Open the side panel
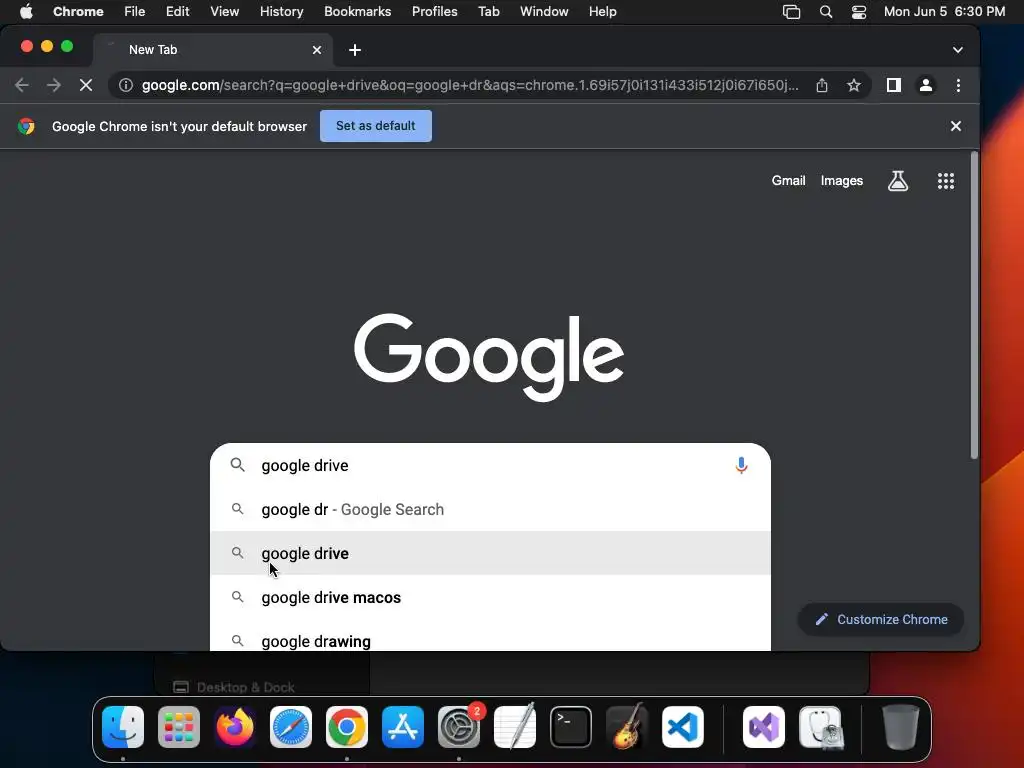Screen dimensions: 1024x768 [893, 85]
